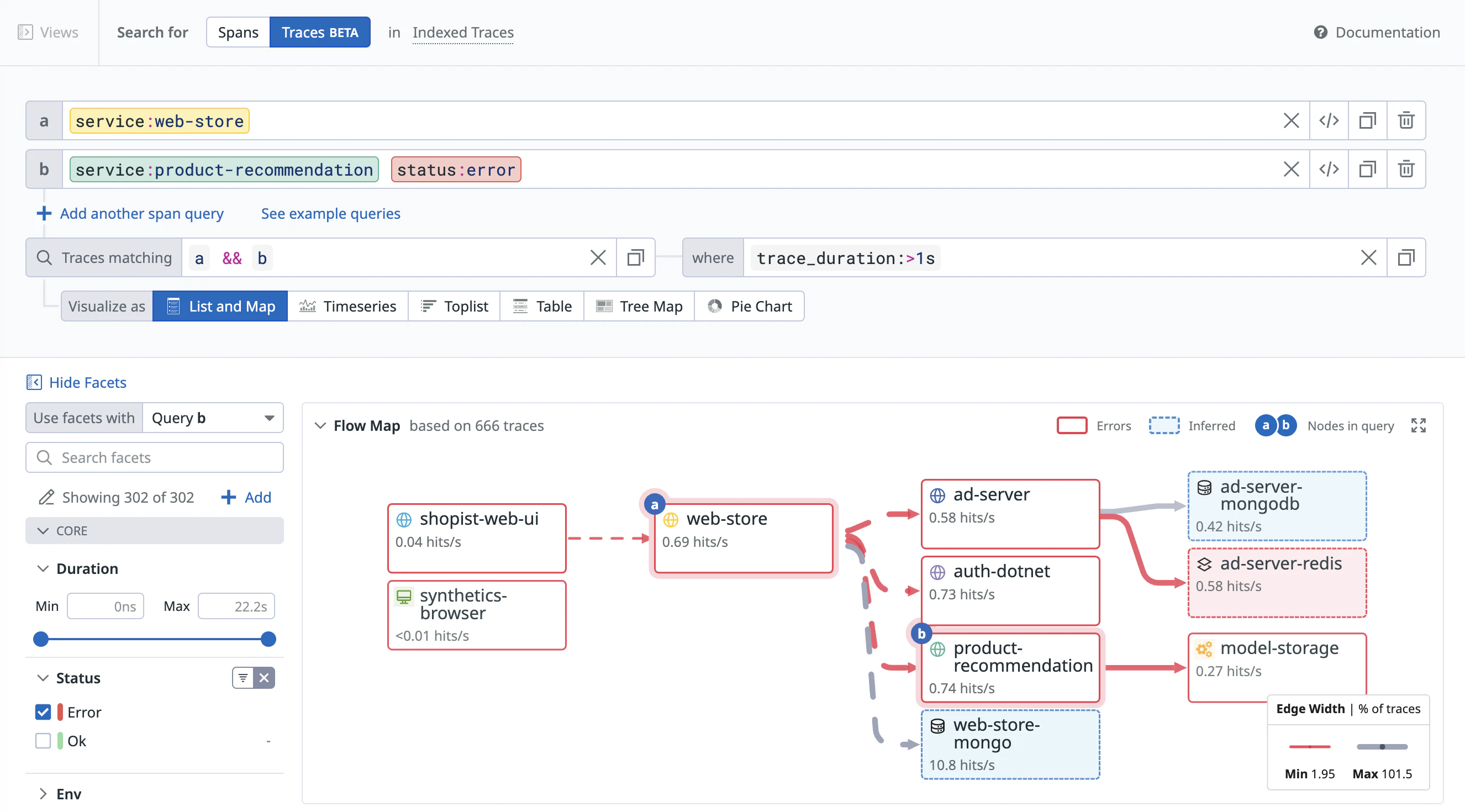
Task: Select the product-recommendation node in Flow Map
Action: [1010, 667]
